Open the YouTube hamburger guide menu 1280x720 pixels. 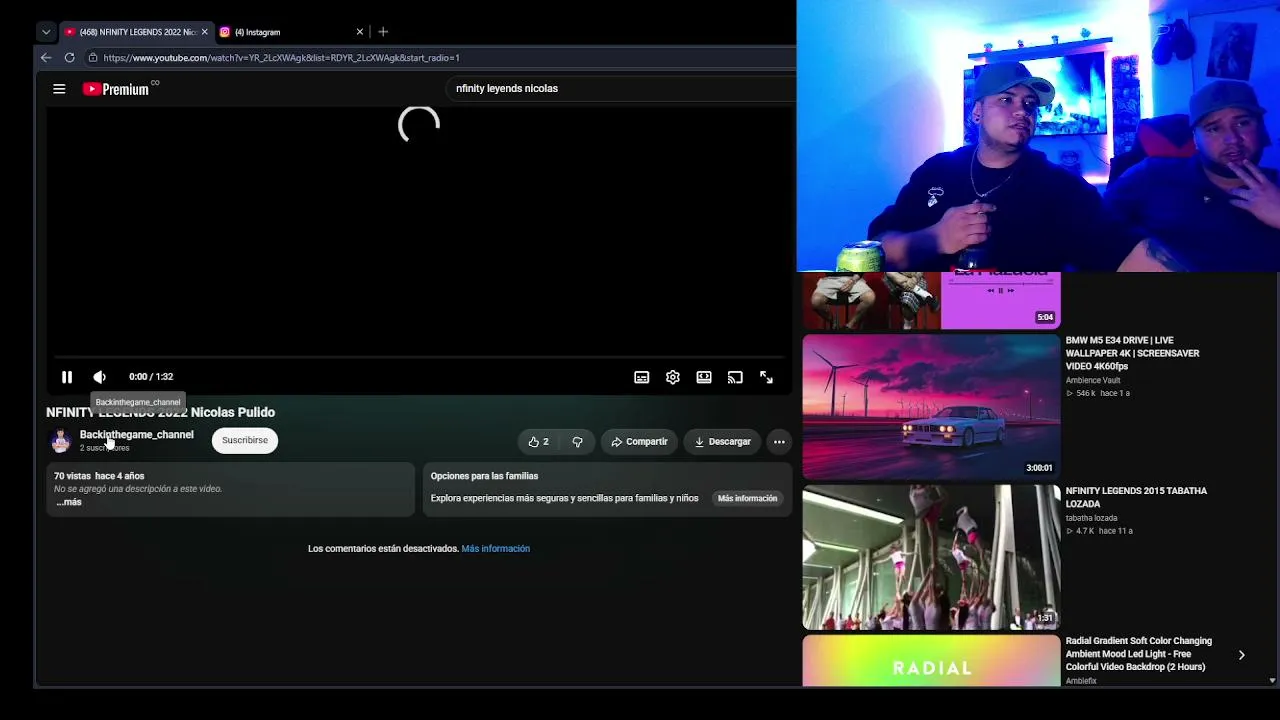[59, 89]
